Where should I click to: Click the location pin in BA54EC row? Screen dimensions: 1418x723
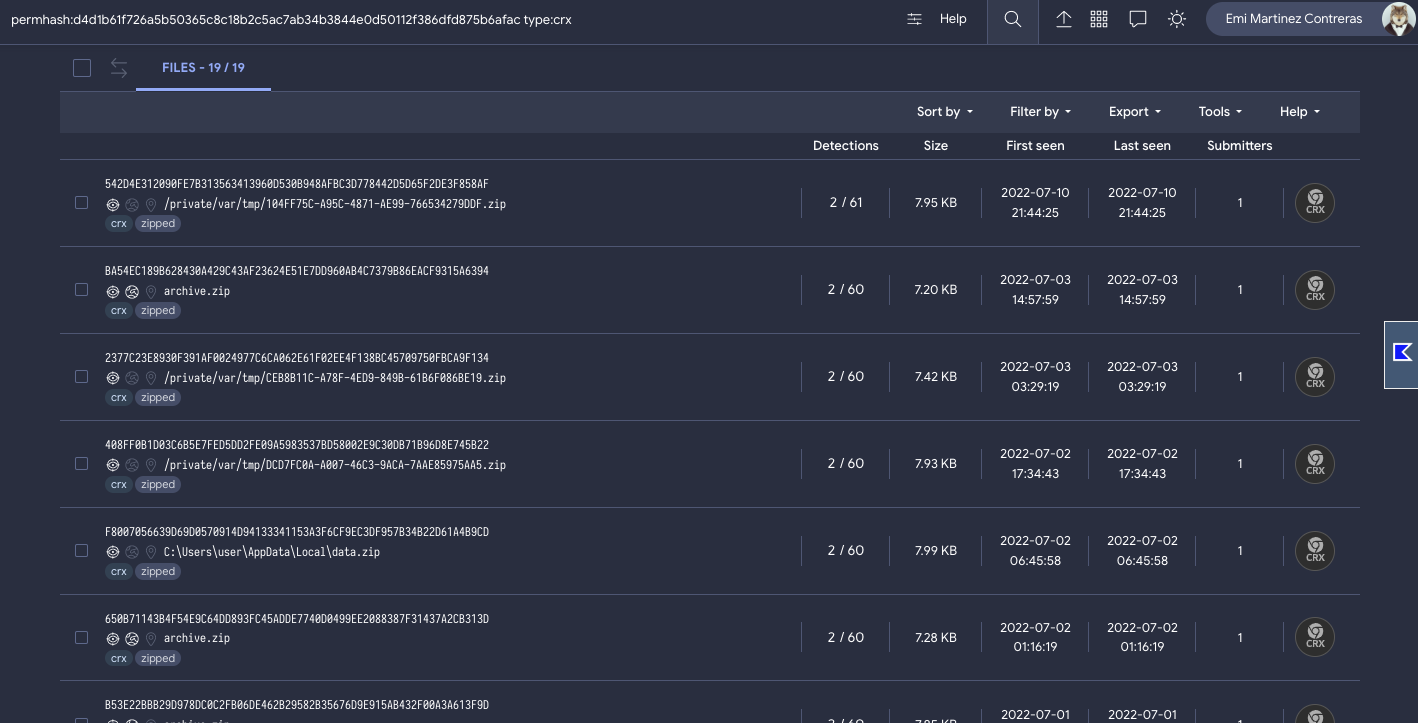click(151, 291)
